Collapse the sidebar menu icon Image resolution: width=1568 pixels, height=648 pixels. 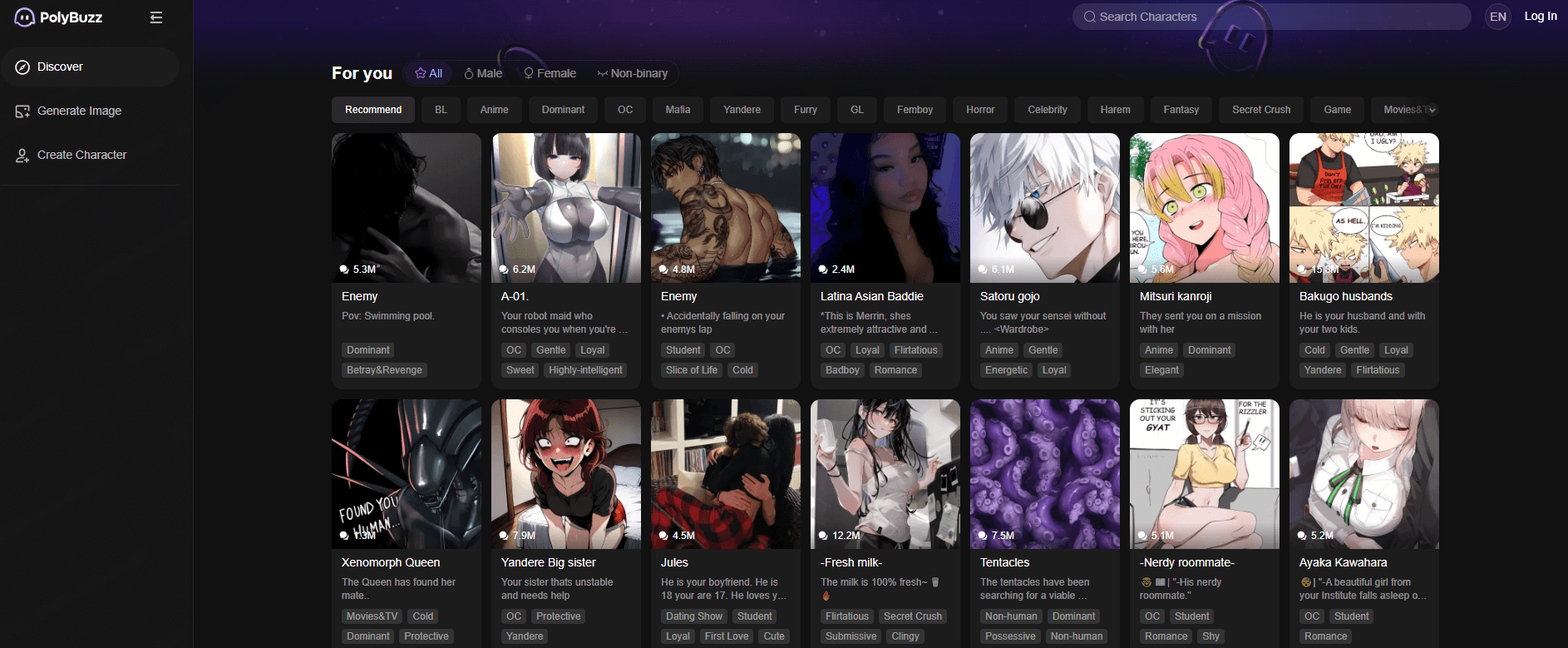point(156,17)
